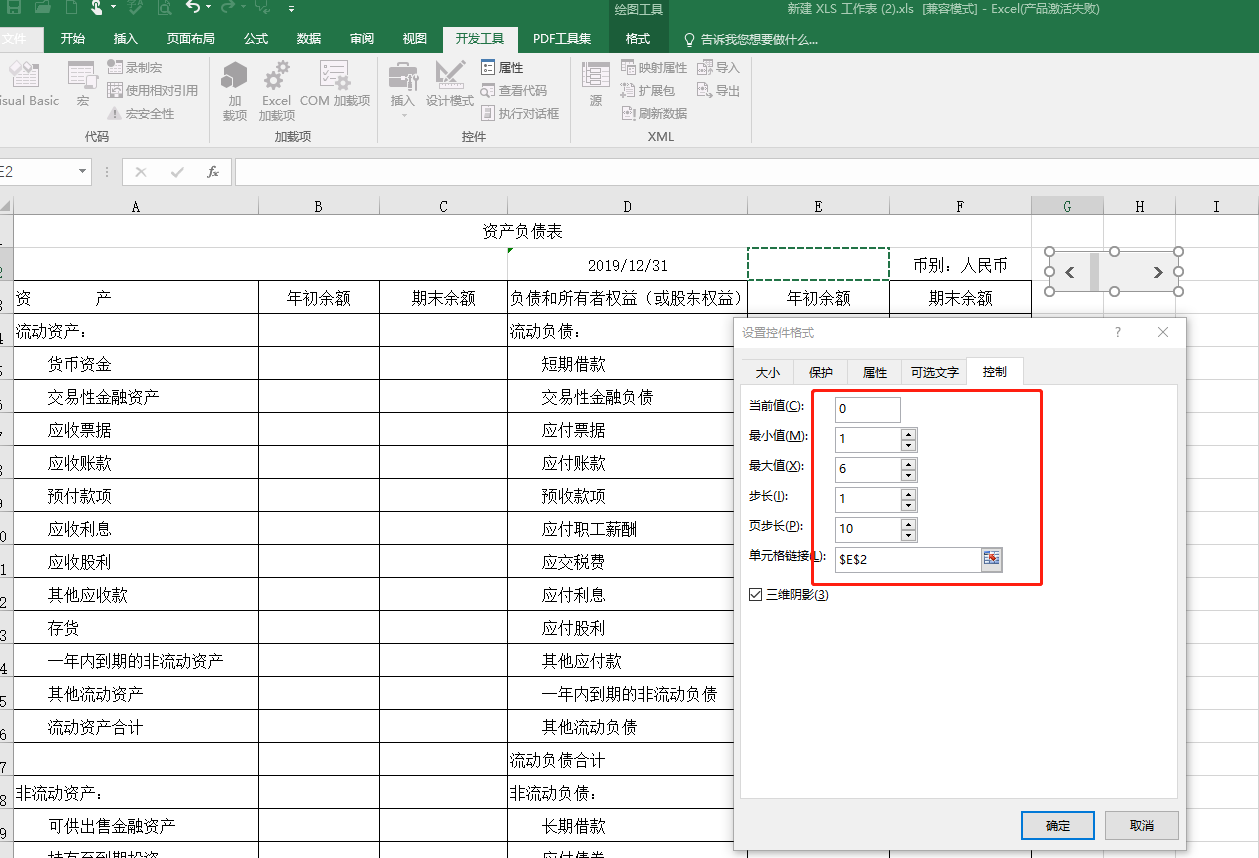Confirm dialog with 确定 button

click(1058, 825)
